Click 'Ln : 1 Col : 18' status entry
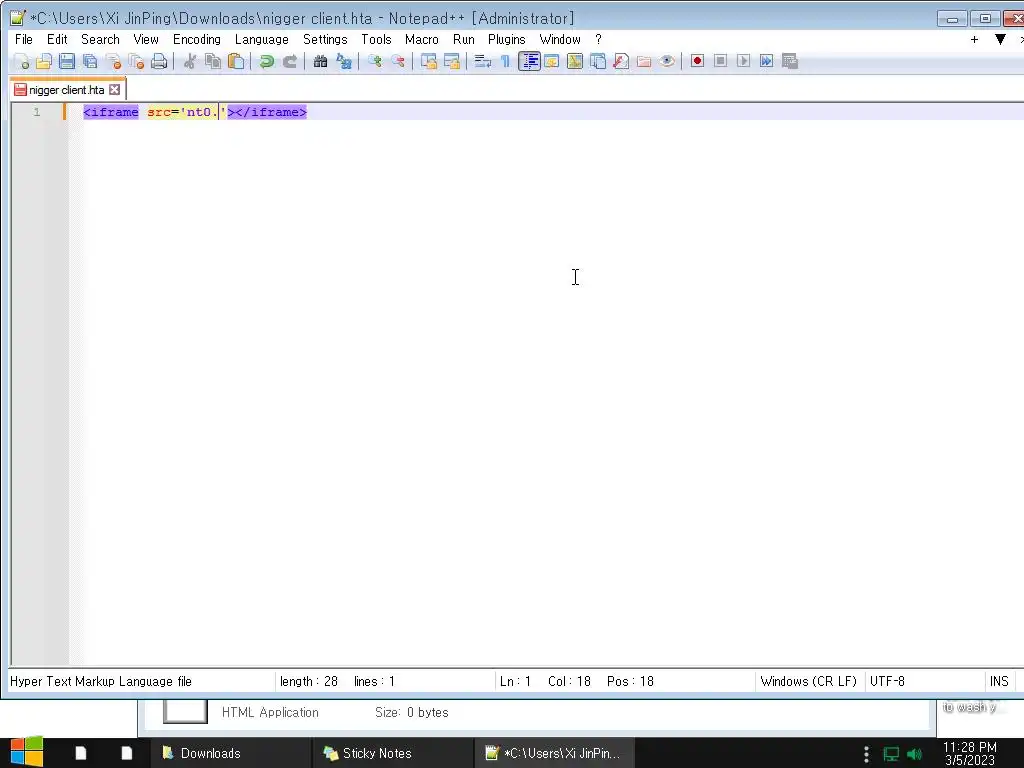The image size is (1024, 768). [545, 681]
